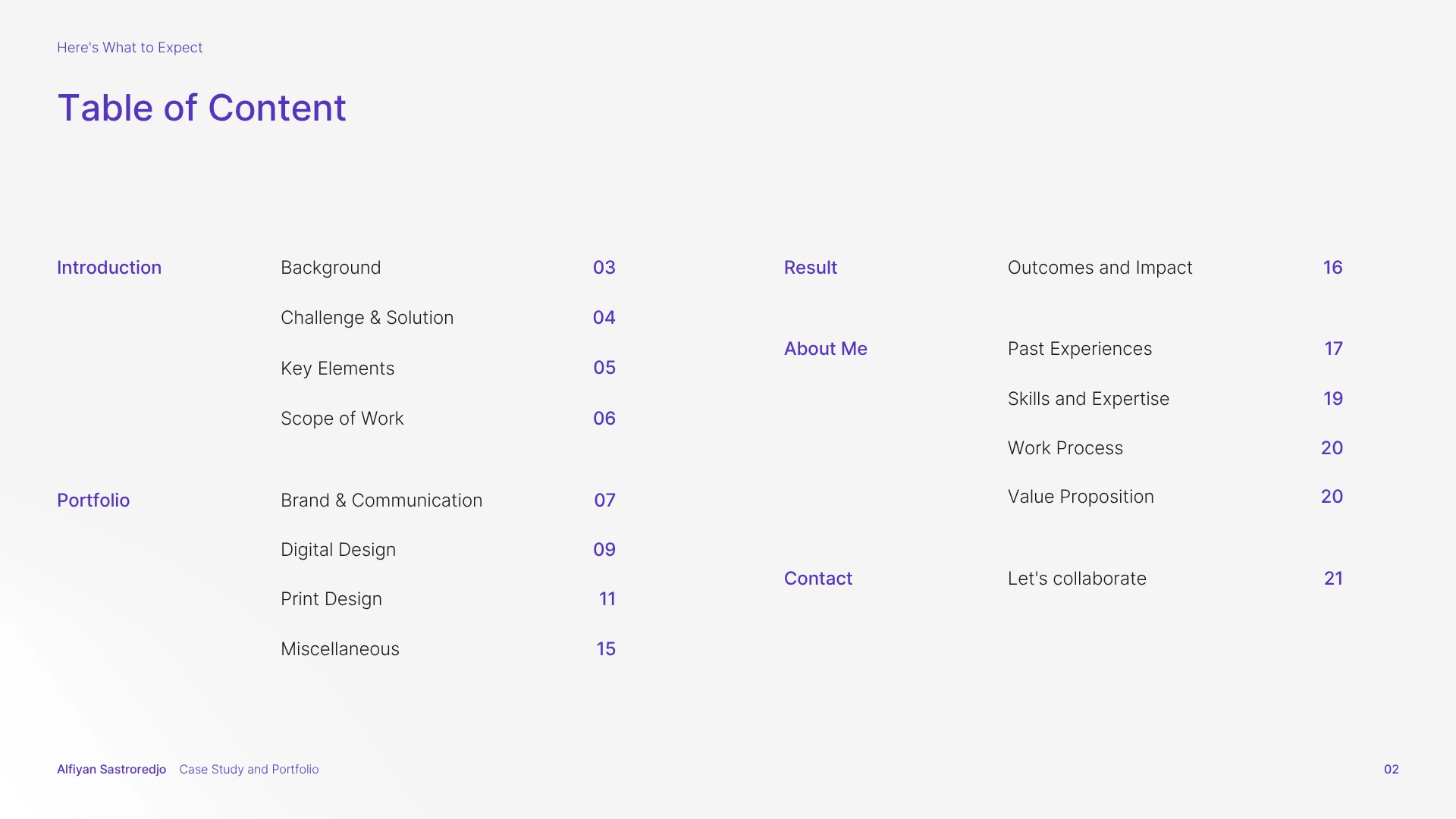
Task: Select Let's collaborate entry
Action: tap(1077, 579)
